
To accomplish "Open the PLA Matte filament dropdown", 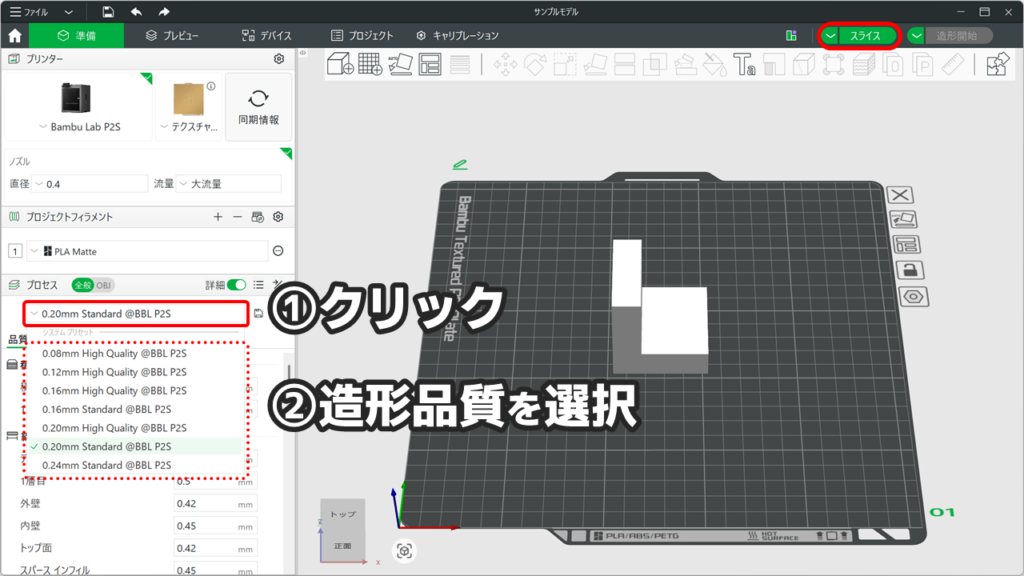I will [150, 251].
